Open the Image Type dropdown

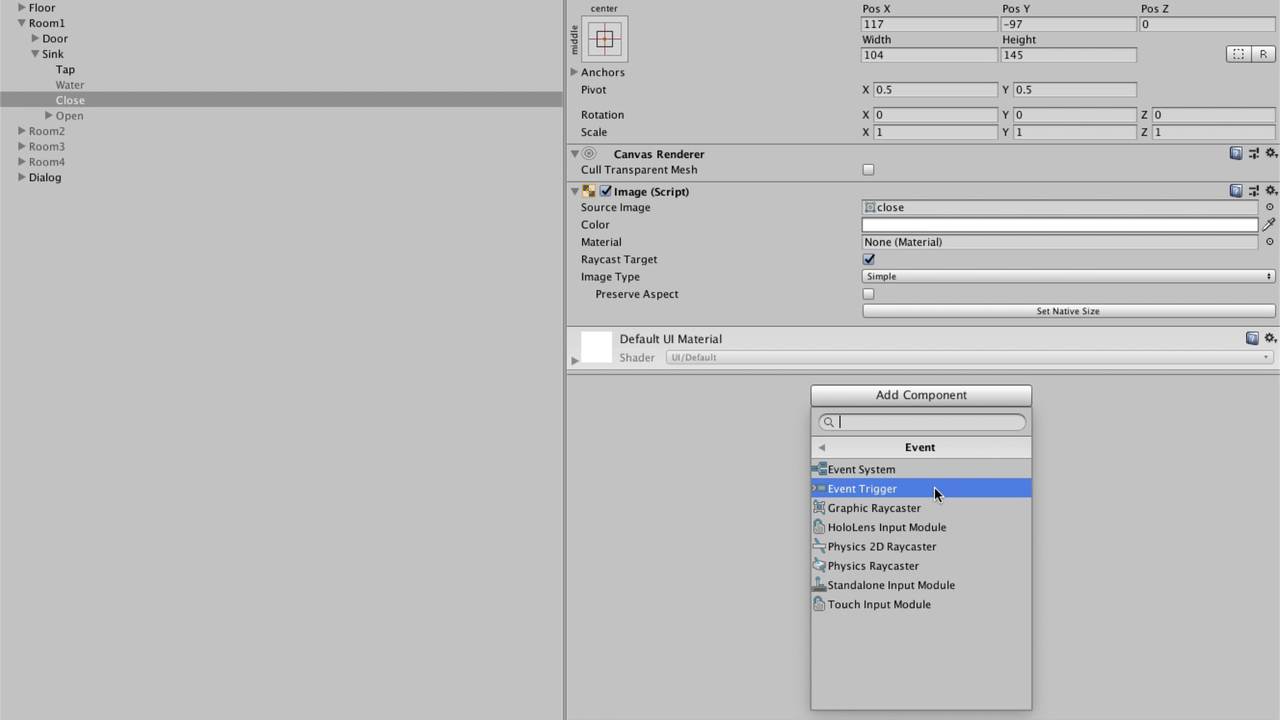click(x=1068, y=277)
